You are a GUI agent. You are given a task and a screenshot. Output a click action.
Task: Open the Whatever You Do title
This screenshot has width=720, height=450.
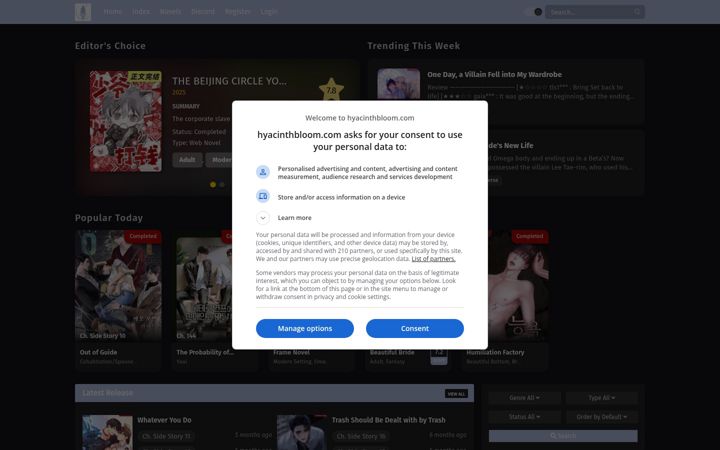(164, 420)
